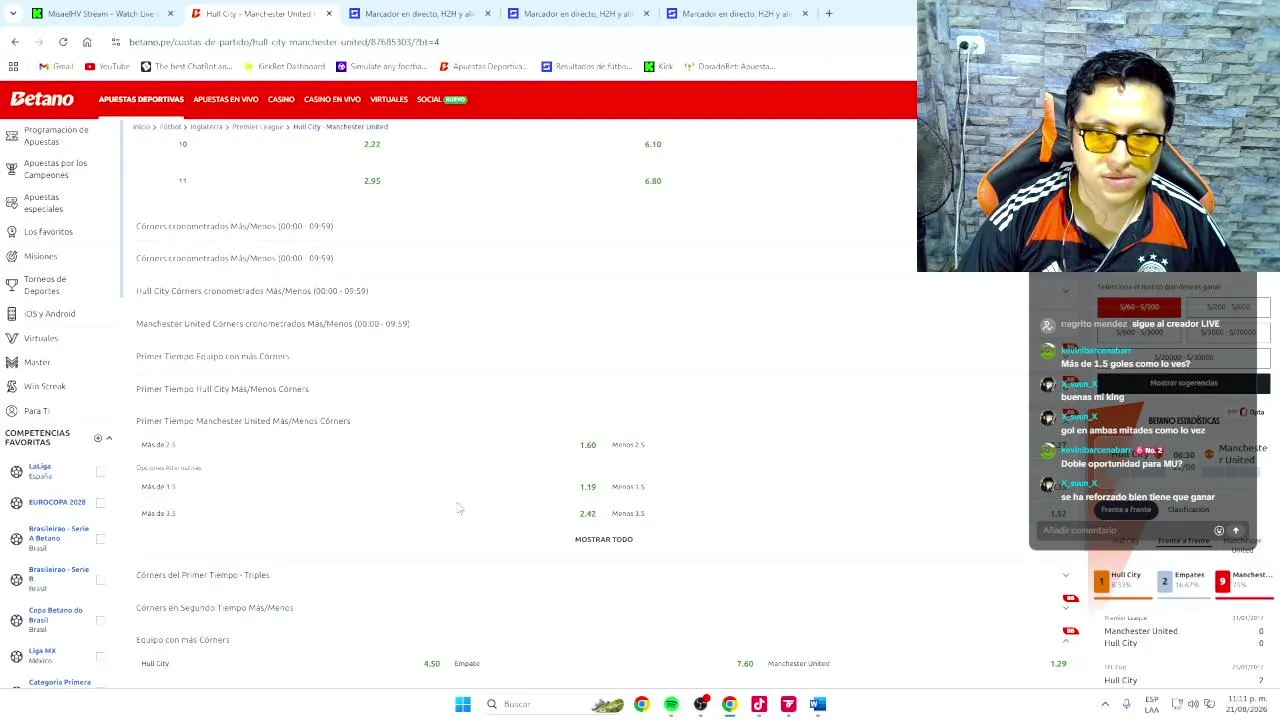
Task: Open the Virtuales top menu item
Action: click(389, 99)
